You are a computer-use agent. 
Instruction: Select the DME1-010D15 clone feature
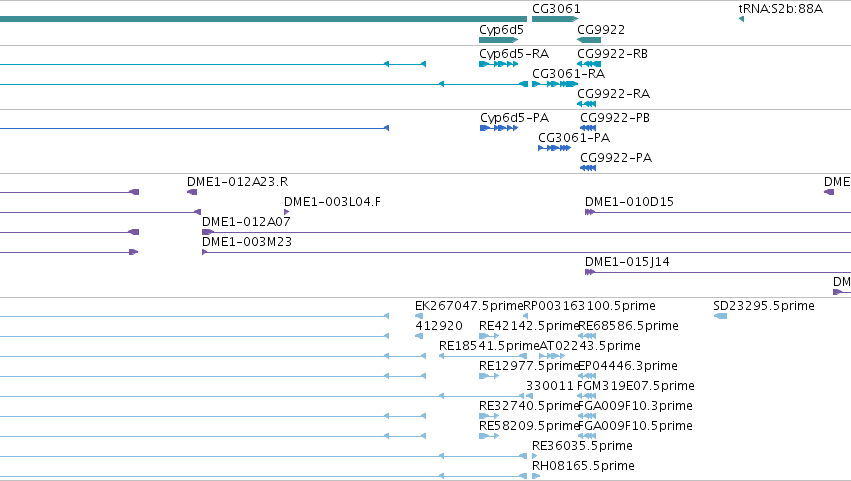pos(717,212)
